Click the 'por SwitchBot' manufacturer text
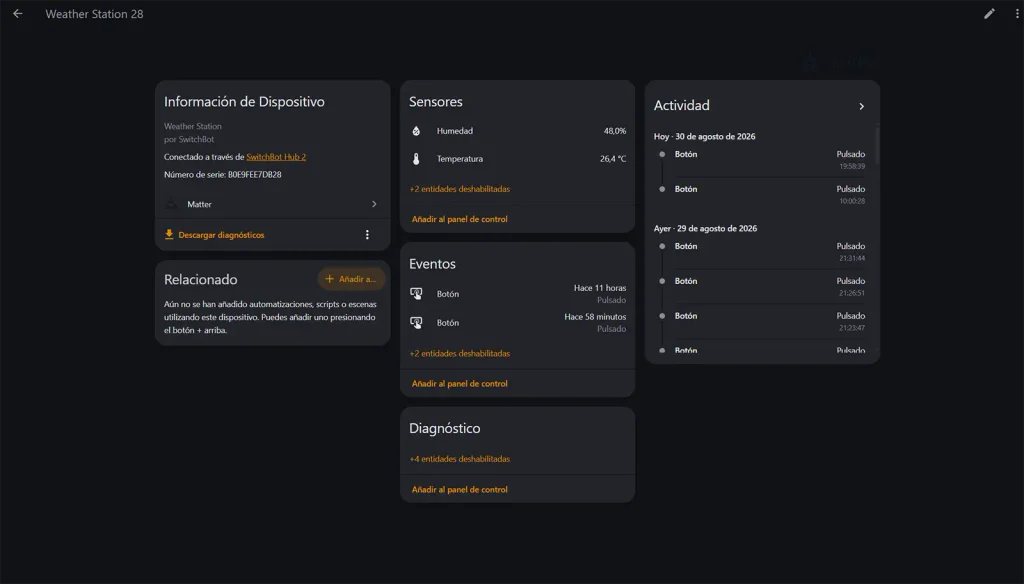The image size is (1024, 584). pyautogui.click(x=189, y=139)
